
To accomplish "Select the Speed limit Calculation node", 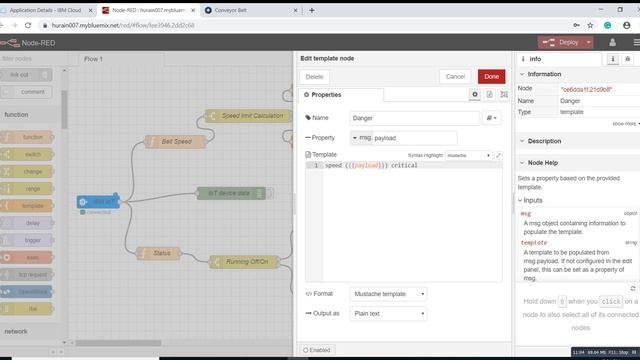I will pyautogui.click(x=249, y=116).
